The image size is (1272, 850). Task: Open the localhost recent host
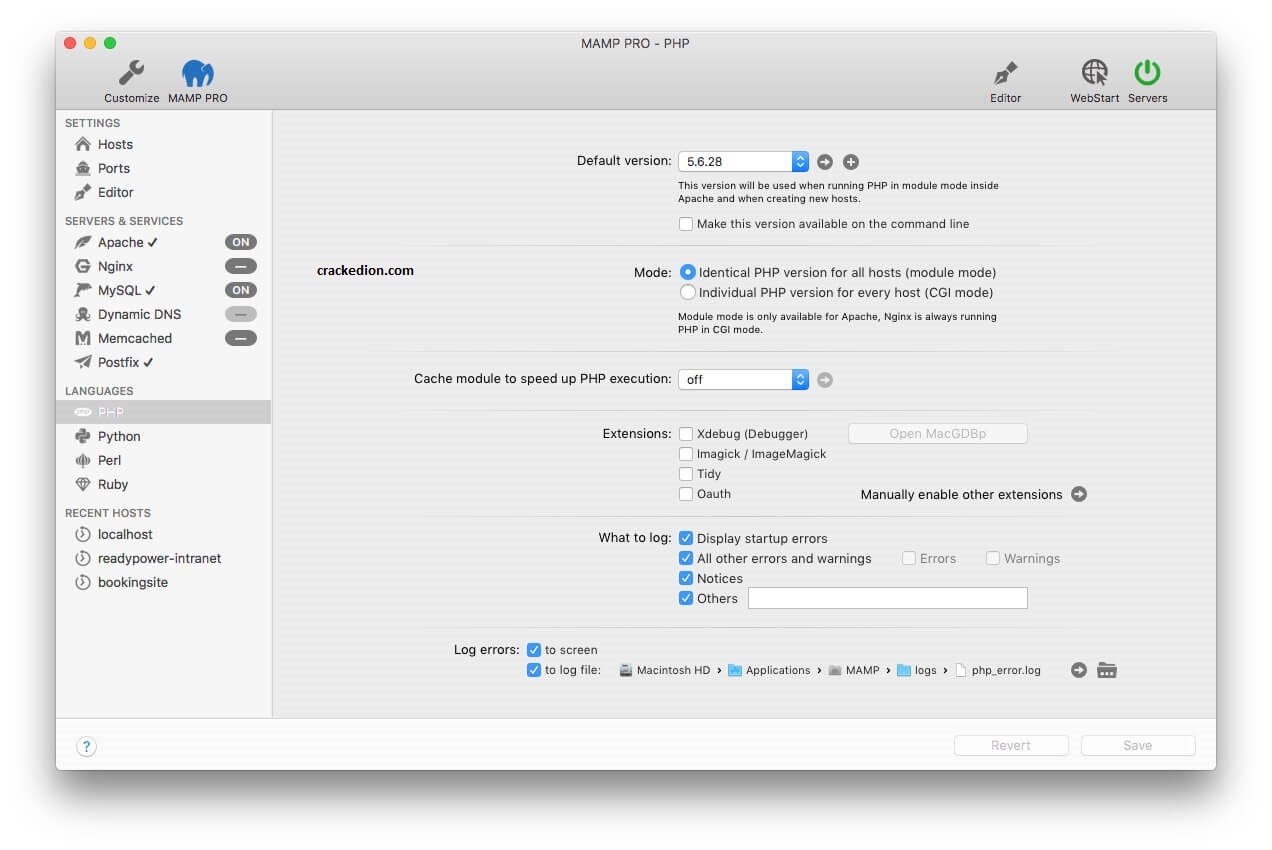click(x=163, y=534)
